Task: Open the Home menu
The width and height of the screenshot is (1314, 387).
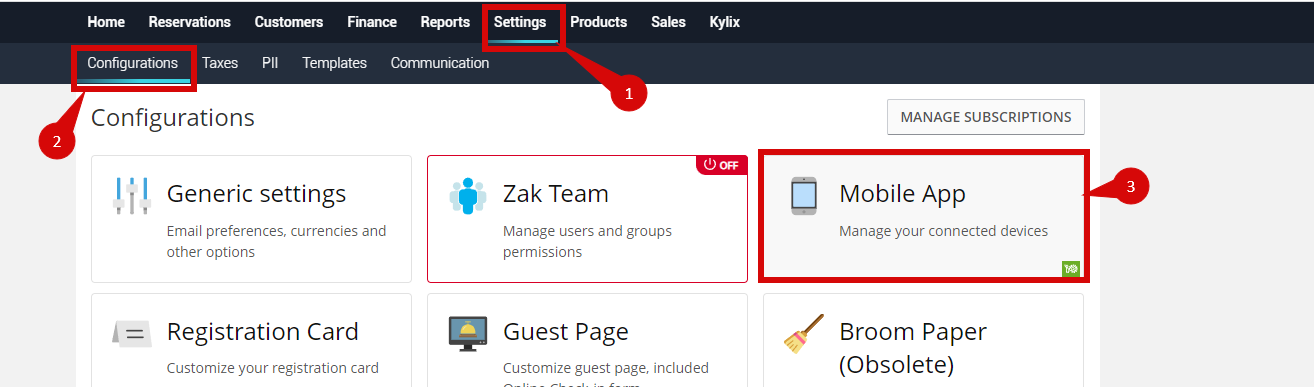Action: [x=106, y=22]
